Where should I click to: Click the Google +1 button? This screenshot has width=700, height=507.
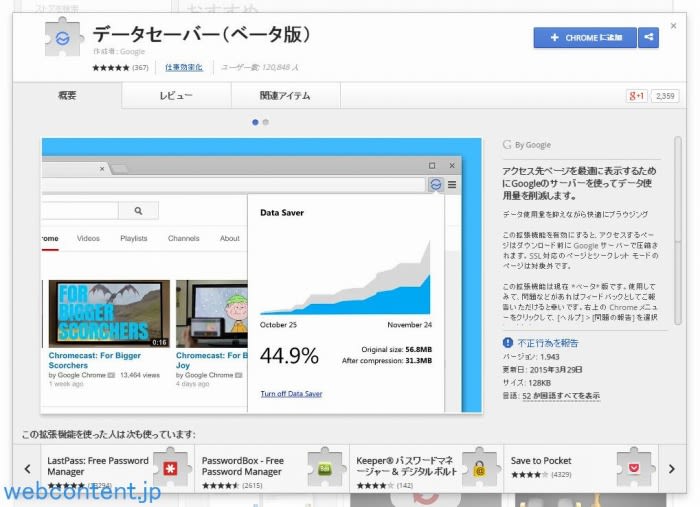[636, 96]
